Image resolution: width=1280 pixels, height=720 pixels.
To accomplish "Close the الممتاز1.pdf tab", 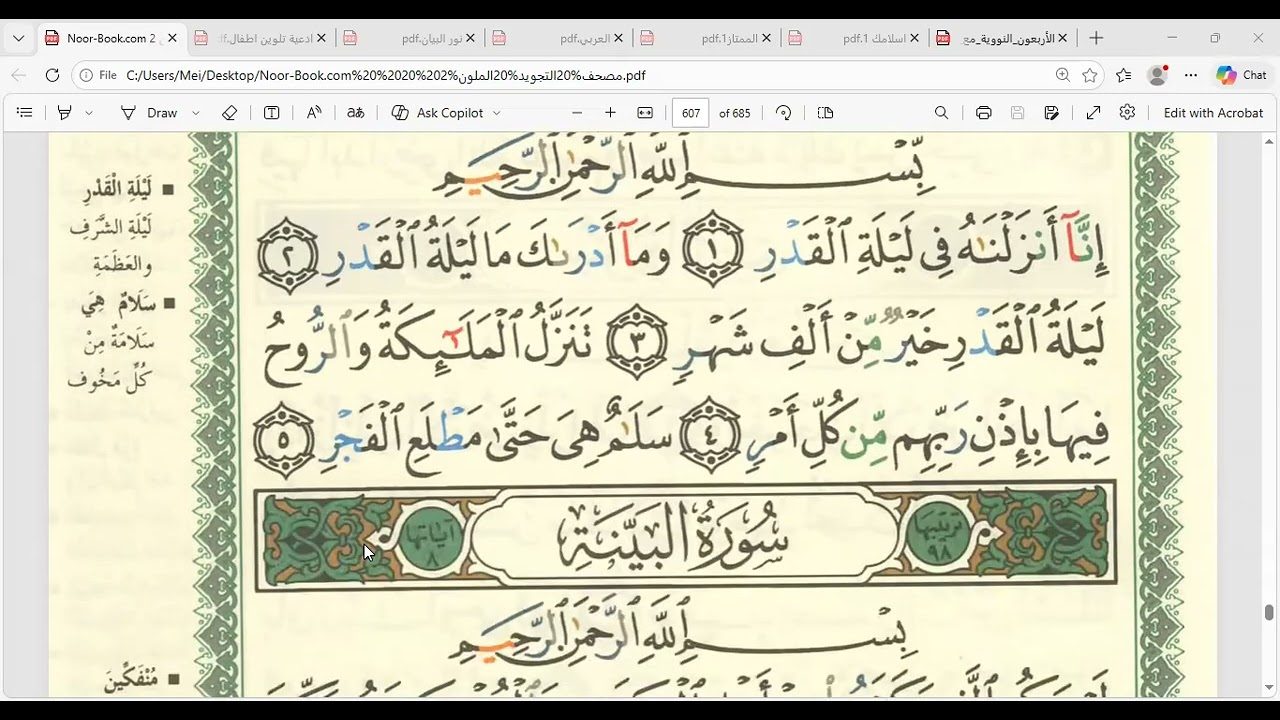I will coord(767,38).
